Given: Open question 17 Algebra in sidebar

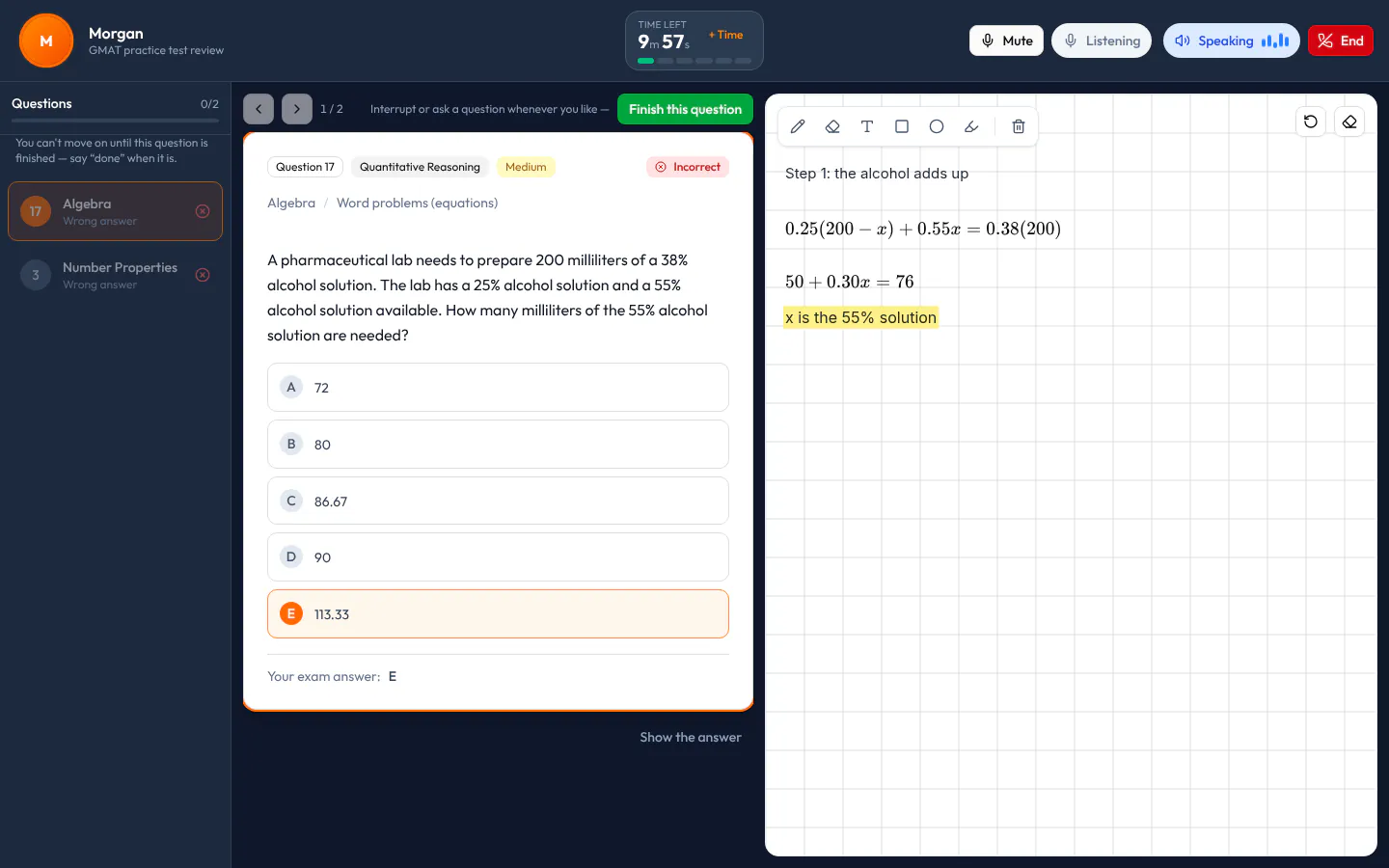Looking at the screenshot, I should tap(115, 211).
